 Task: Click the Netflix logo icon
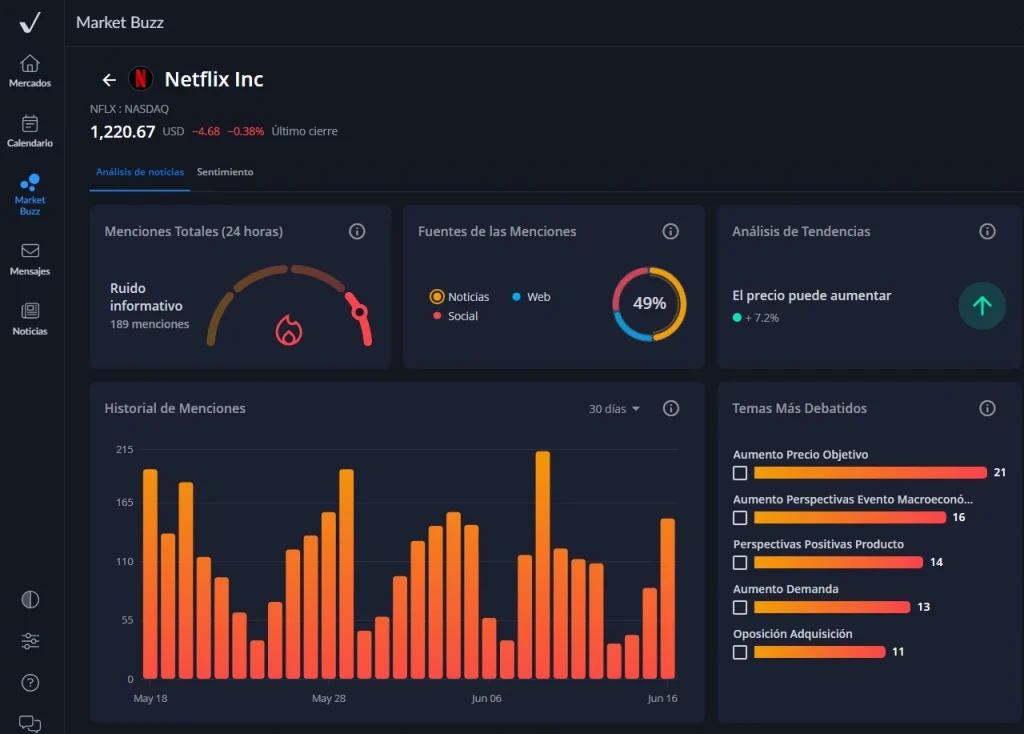tap(140, 79)
